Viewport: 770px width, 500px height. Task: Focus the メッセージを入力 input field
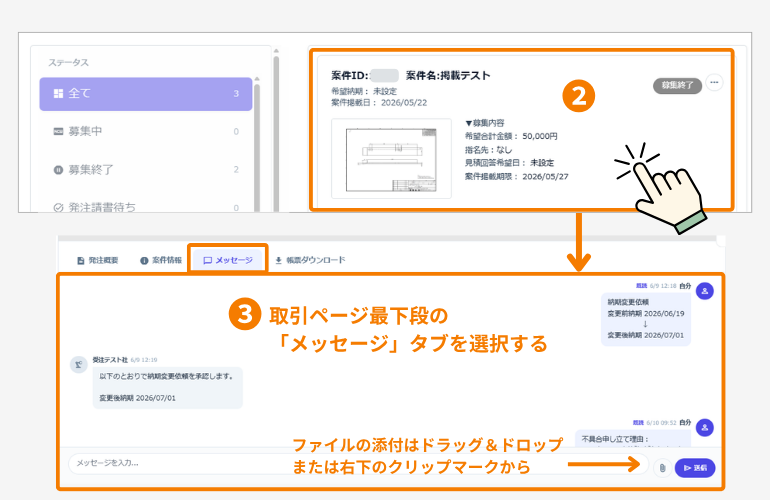click(358, 464)
